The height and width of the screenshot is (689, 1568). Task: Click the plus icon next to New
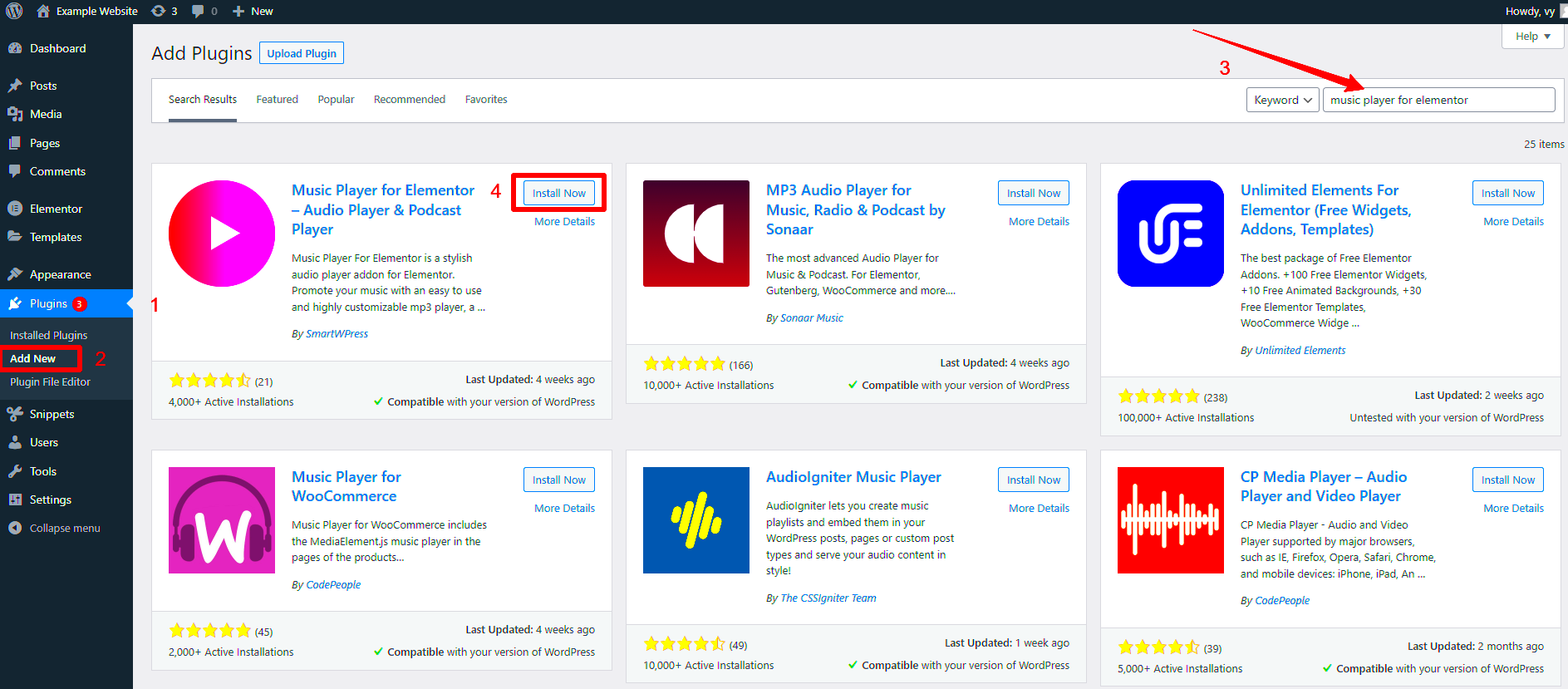click(x=238, y=11)
